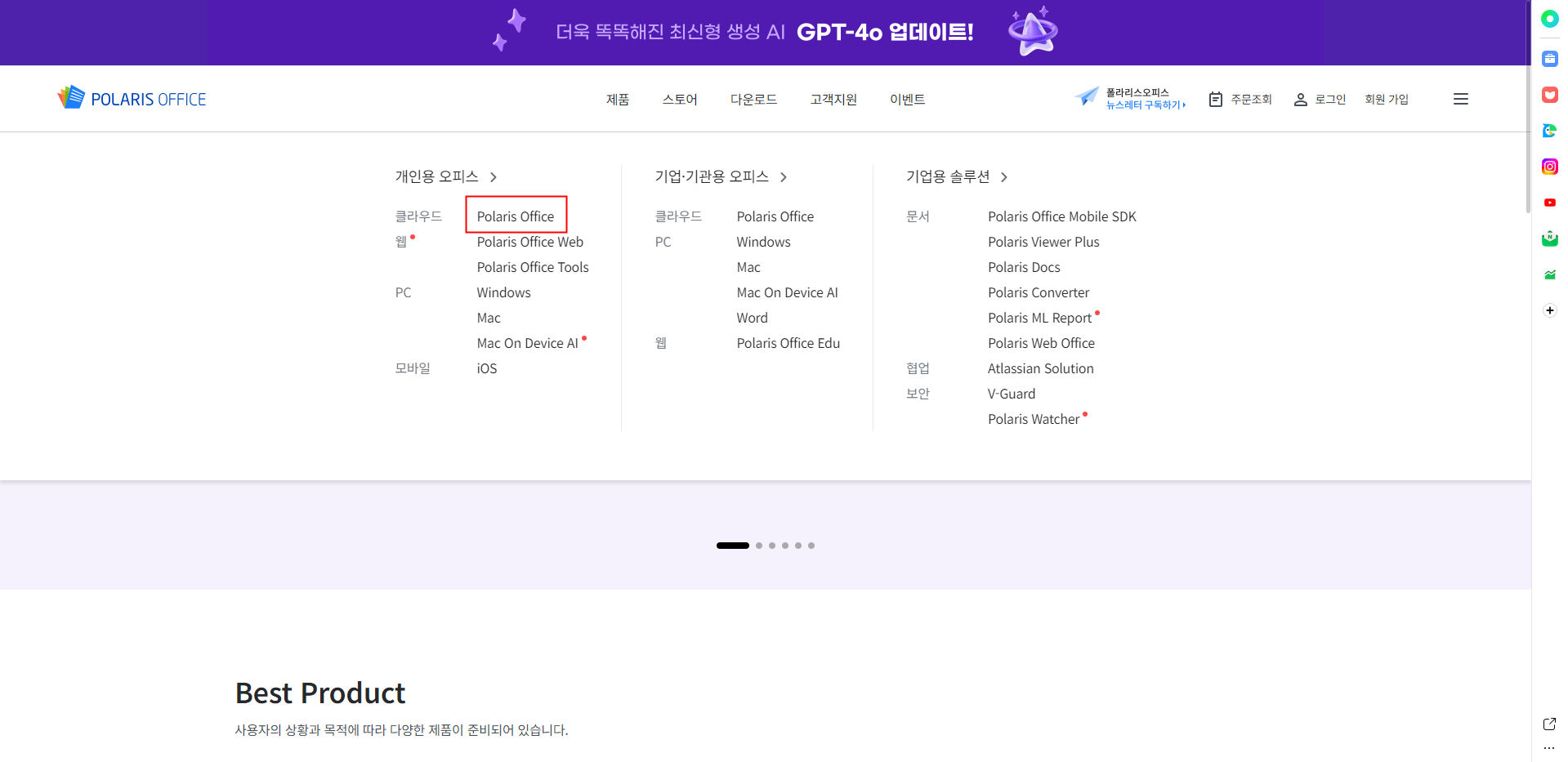Open the 다운로드 menu
The width and height of the screenshot is (1568, 762).
click(753, 100)
